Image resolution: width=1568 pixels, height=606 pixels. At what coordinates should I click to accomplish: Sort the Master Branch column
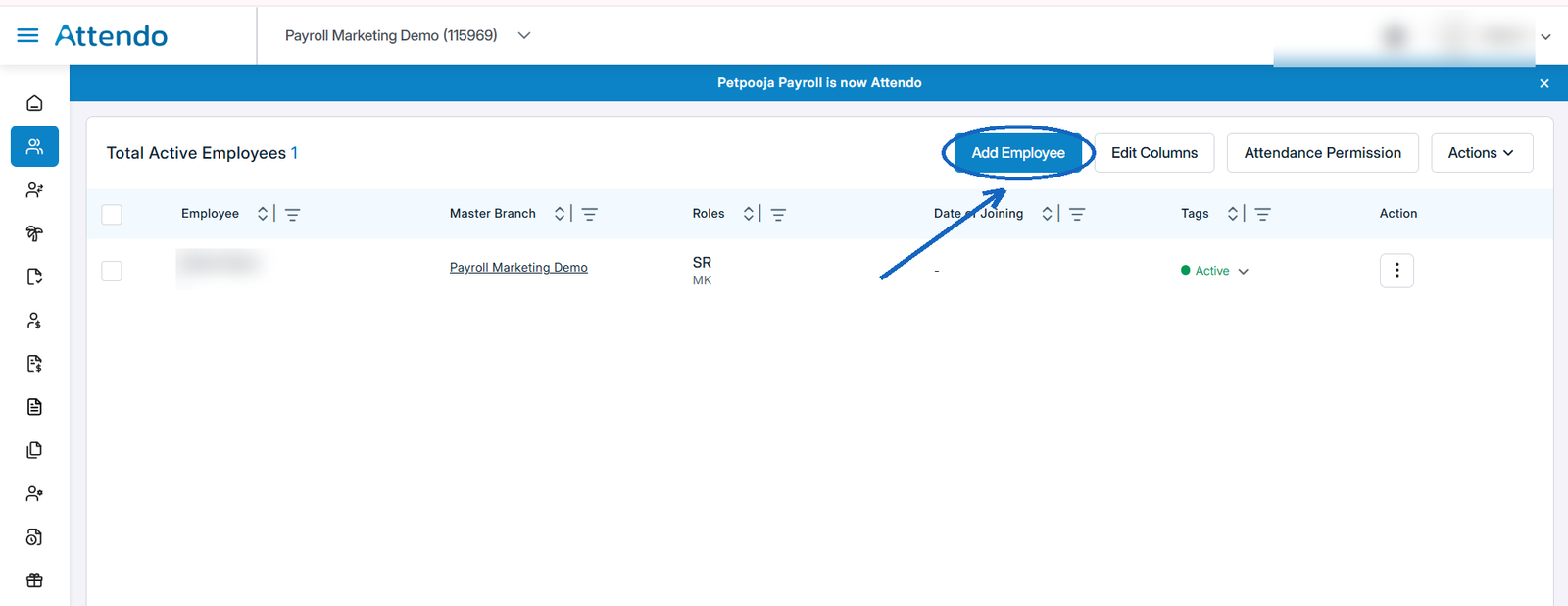click(x=560, y=214)
